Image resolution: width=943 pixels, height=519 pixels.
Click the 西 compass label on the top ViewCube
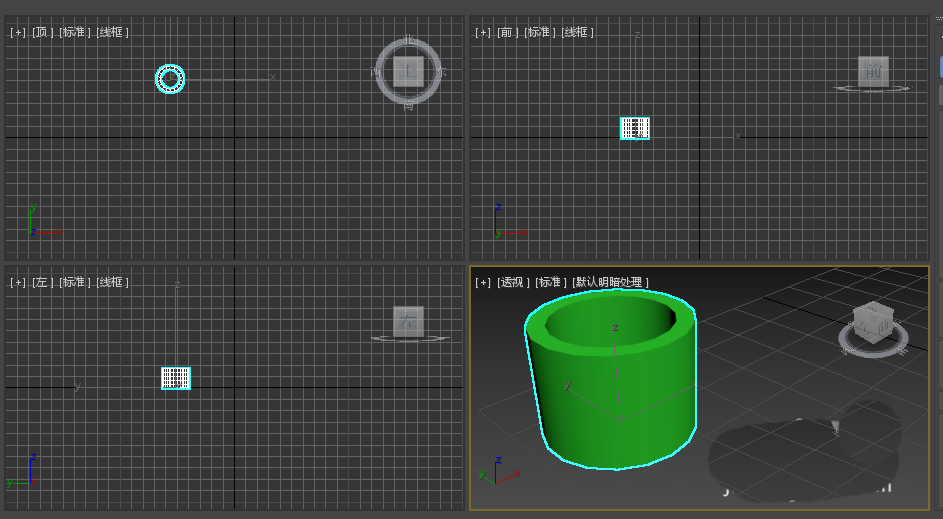pyautogui.click(x=376, y=72)
